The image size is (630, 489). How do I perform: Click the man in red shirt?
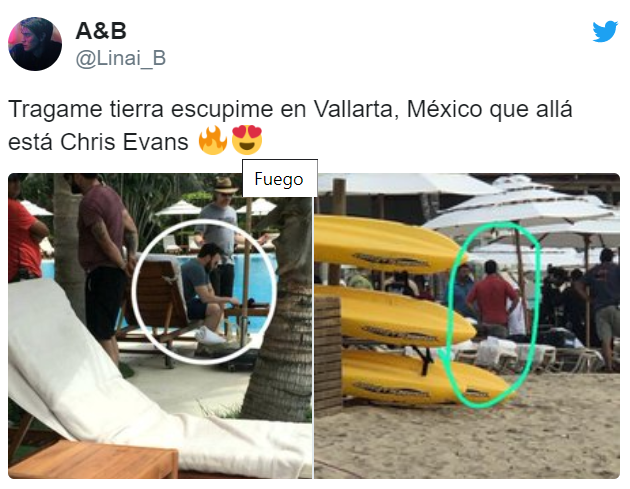coord(492,299)
